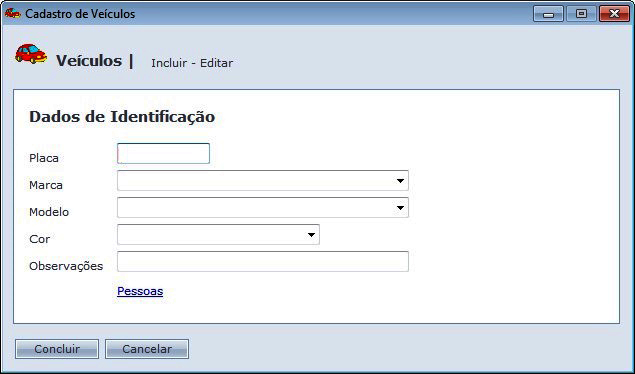The image size is (635, 374).
Task: Click into the Observações text field
Action: 263,261
